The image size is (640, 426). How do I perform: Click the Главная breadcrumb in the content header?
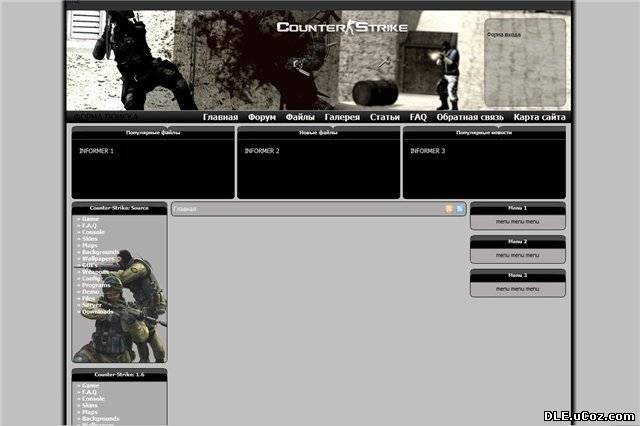(185, 209)
